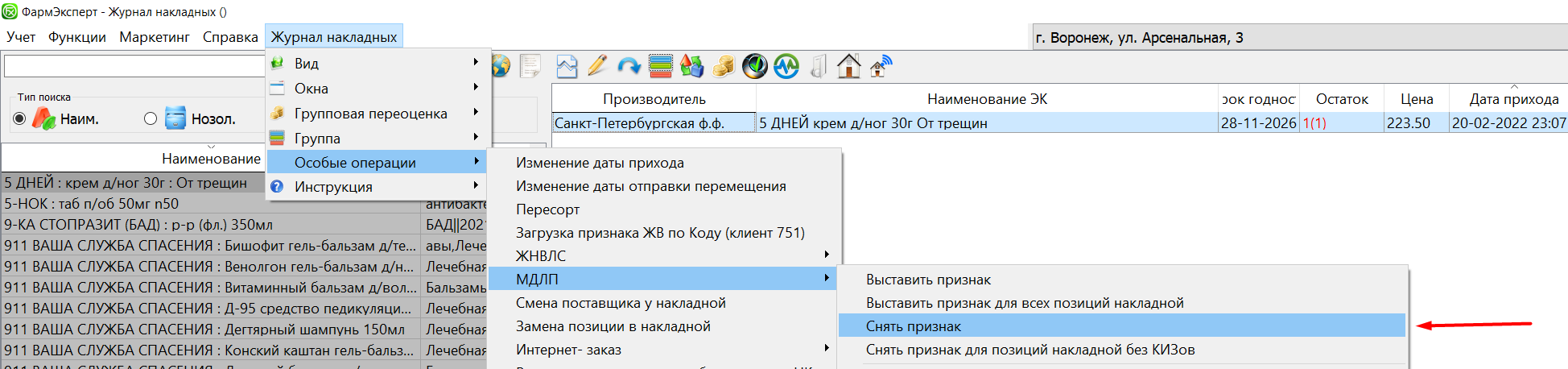Open the 'Маркетинг' menu
1568x369 pixels.
(x=154, y=37)
